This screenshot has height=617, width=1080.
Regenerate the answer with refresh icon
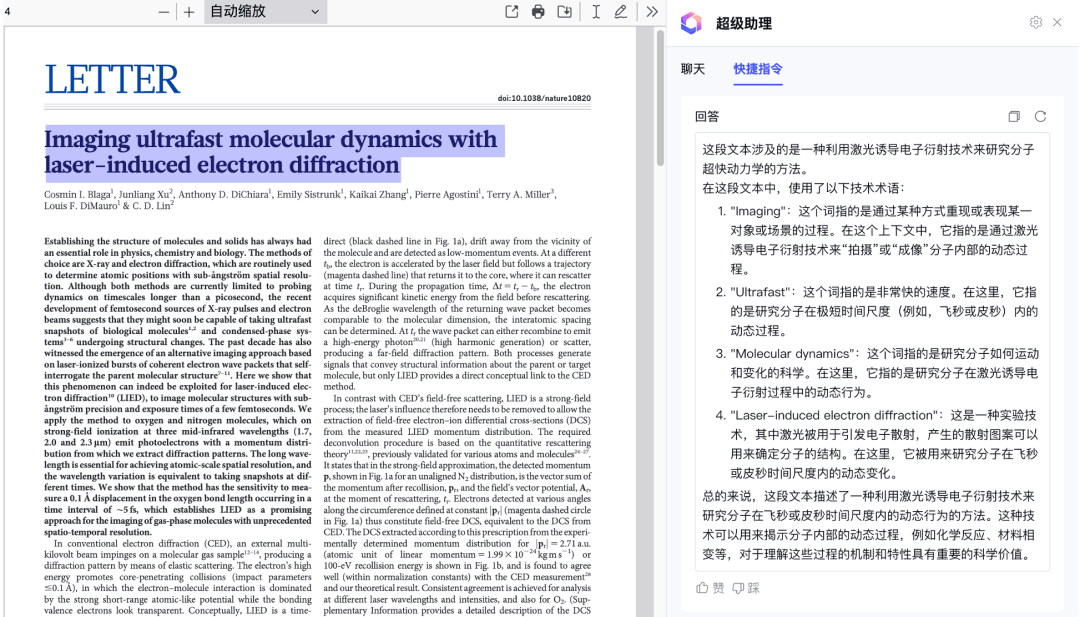(1040, 117)
